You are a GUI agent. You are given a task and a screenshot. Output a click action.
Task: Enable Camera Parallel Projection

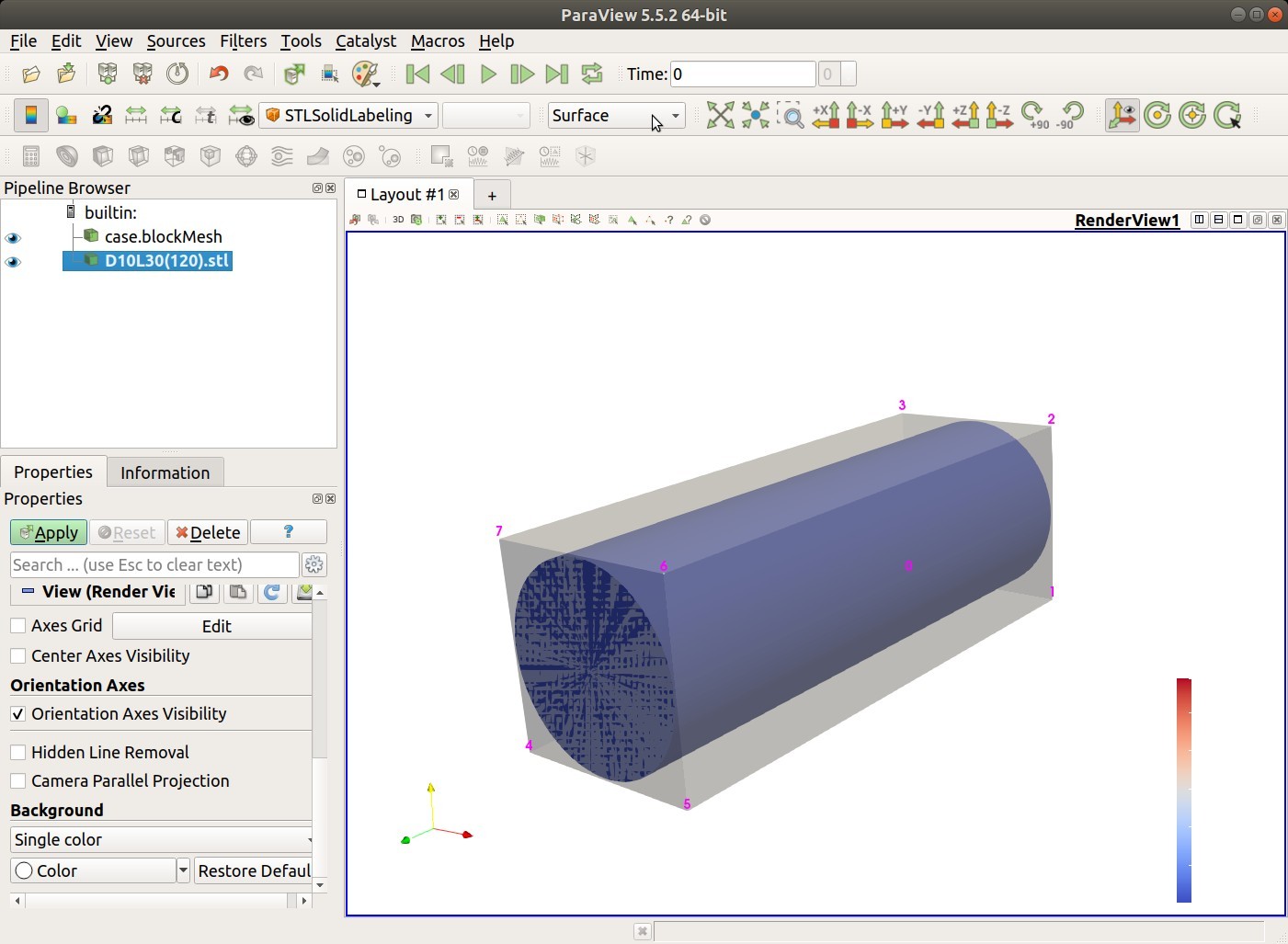(x=18, y=781)
